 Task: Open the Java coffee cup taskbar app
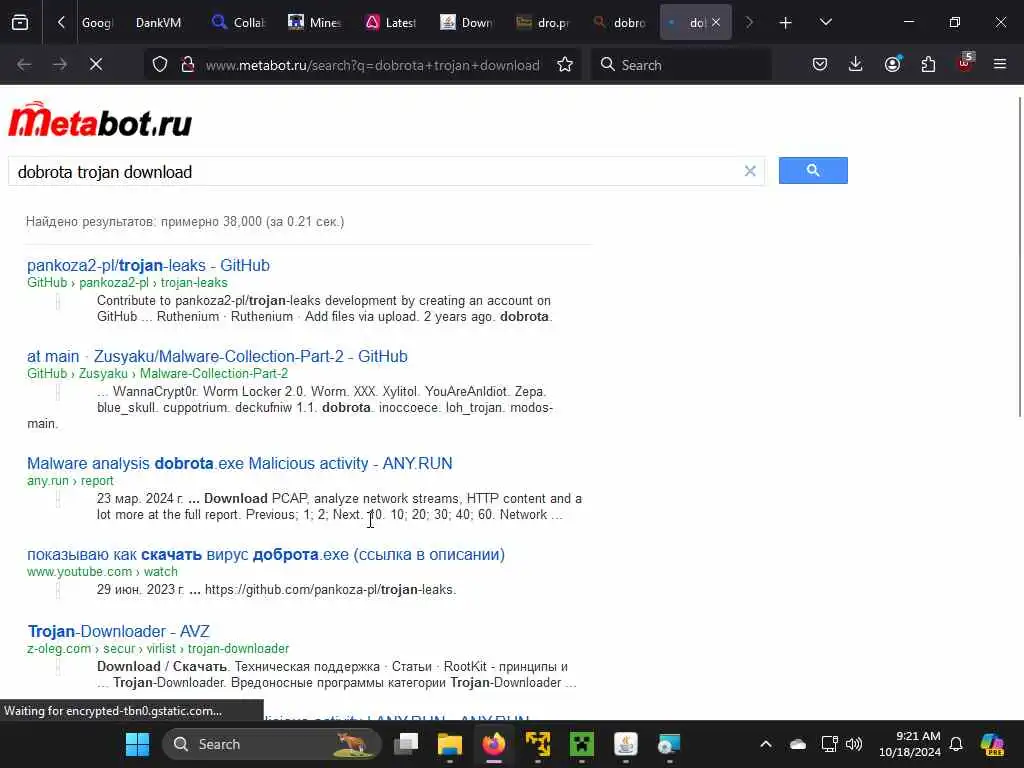(x=626, y=744)
